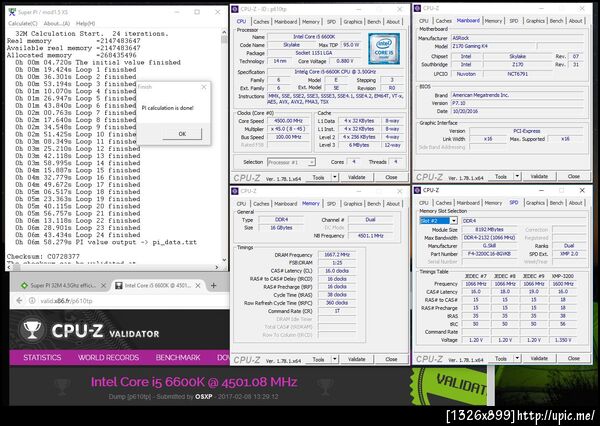The height and width of the screenshot is (426, 600).
Task: Close the Super PI 32M browser tab
Action: coord(103,286)
